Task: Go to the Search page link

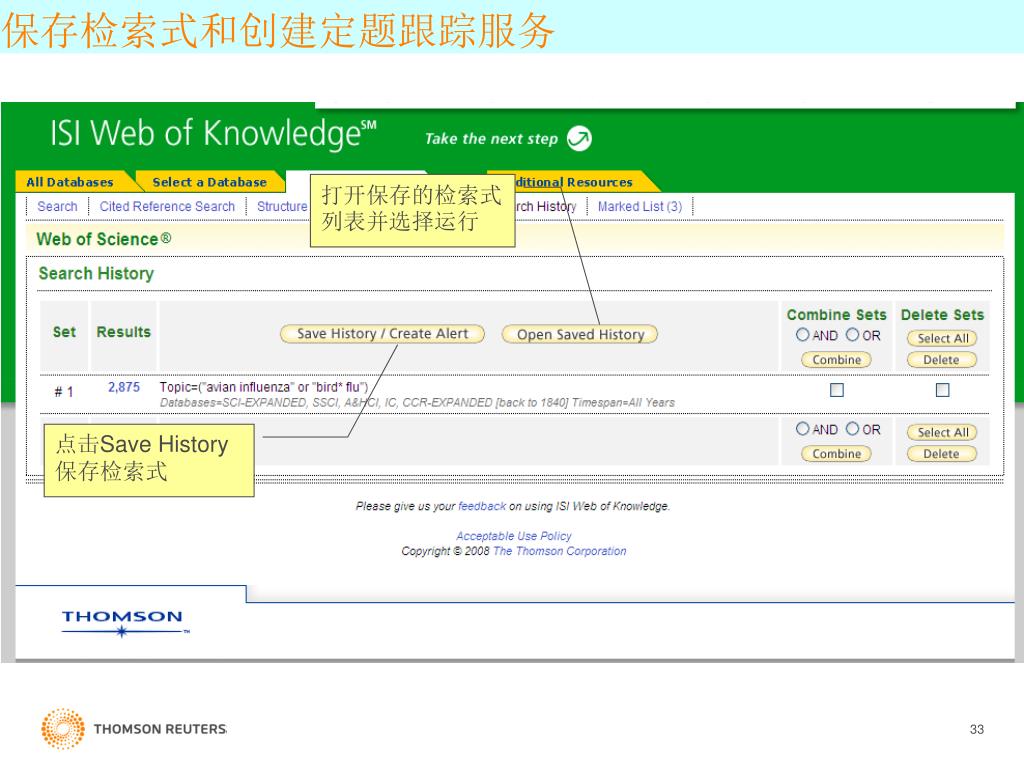Action: [57, 206]
